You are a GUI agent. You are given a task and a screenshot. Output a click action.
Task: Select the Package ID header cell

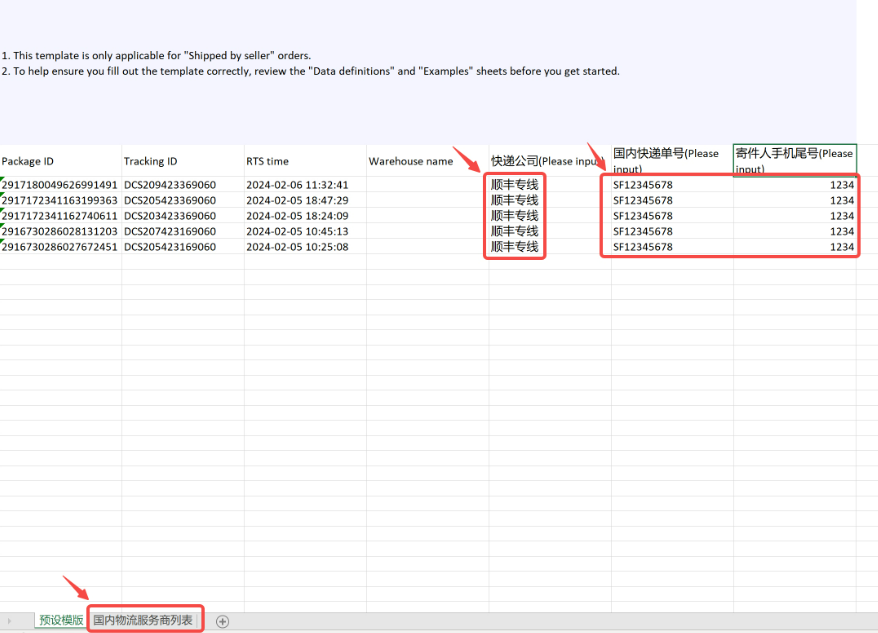(60, 161)
